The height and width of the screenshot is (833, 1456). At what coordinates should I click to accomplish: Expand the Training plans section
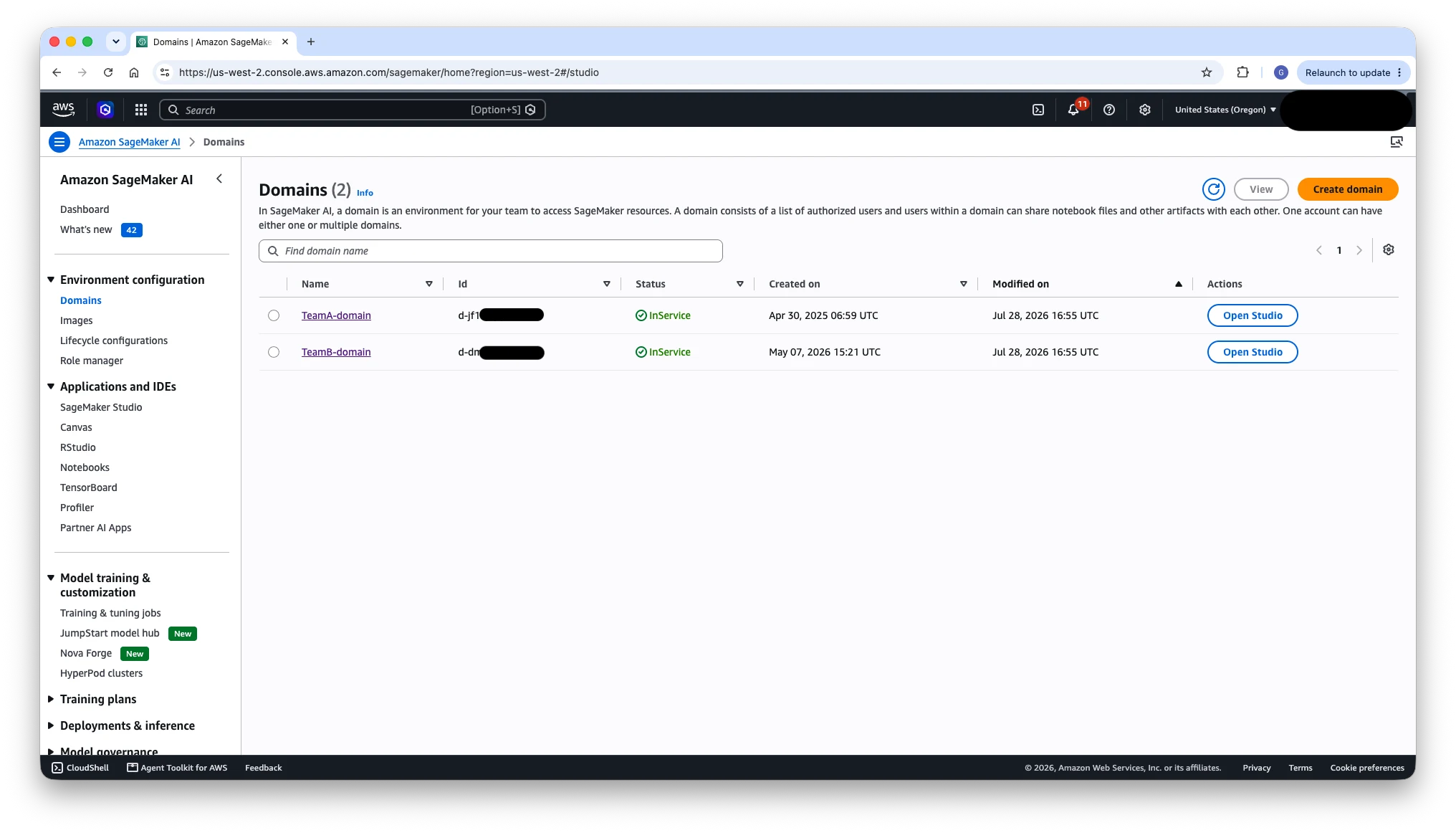pyautogui.click(x=51, y=699)
